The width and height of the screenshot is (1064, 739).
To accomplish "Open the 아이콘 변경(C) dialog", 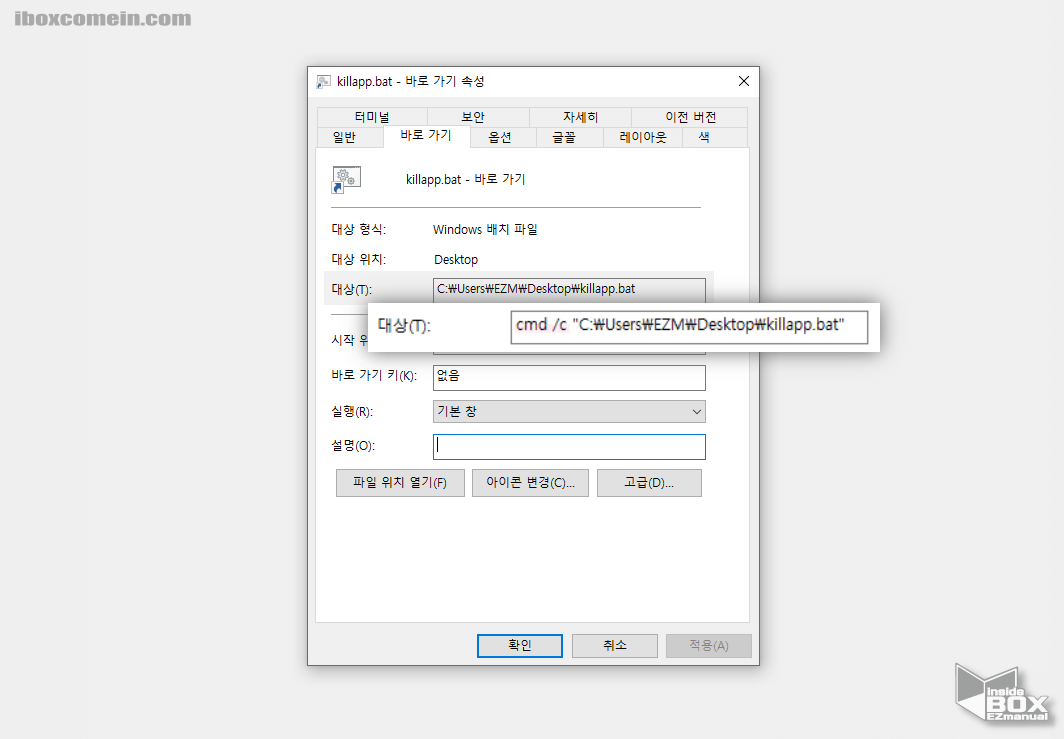I will click(530, 482).
